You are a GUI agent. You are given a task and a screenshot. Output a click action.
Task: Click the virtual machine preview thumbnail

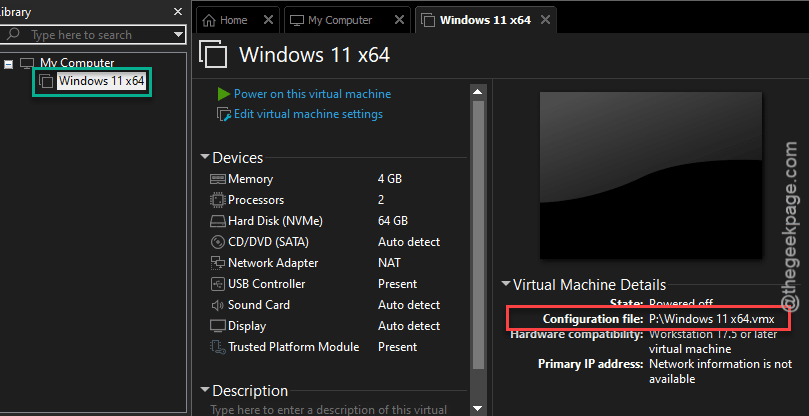(x=651, y=175)
